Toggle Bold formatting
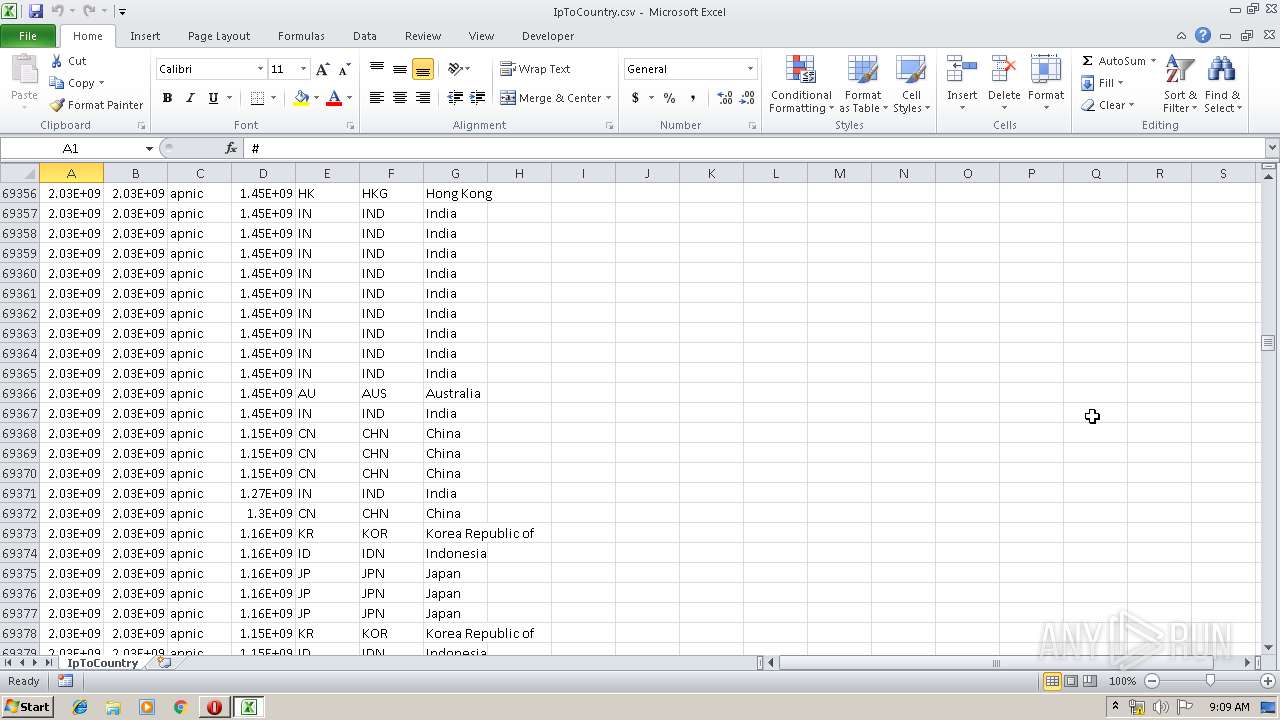The image size is (1280, 720). 167,98
